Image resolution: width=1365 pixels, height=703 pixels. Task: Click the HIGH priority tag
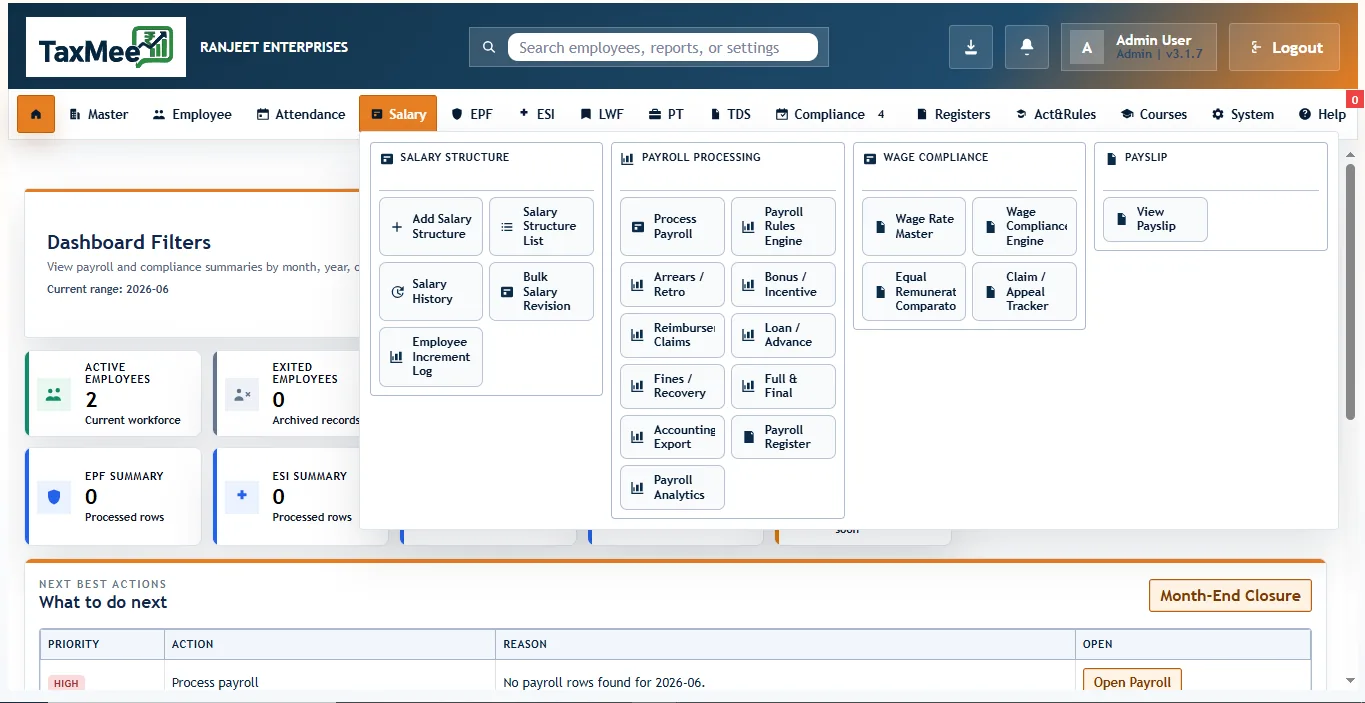[x=67, y=683]
